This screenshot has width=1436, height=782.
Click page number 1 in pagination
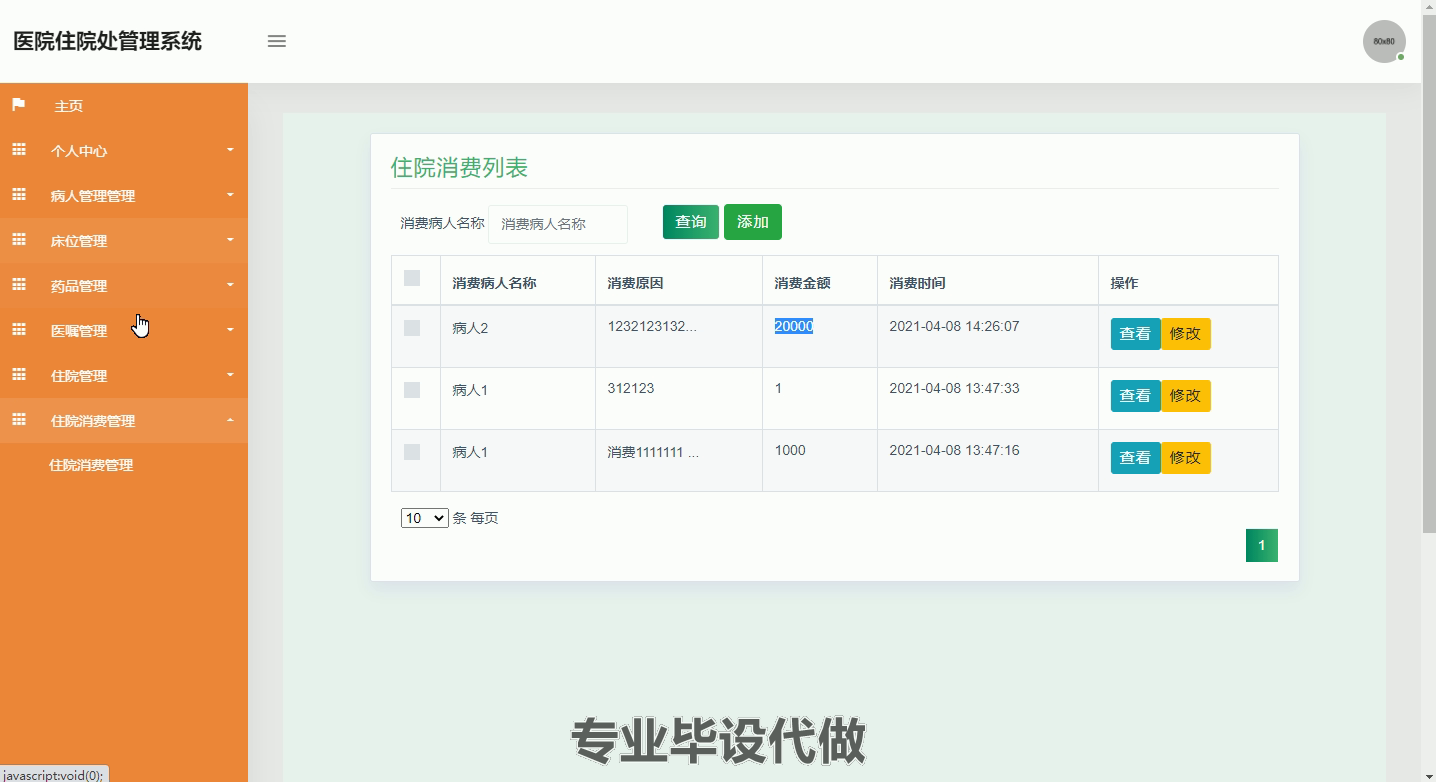[1262, 545]
